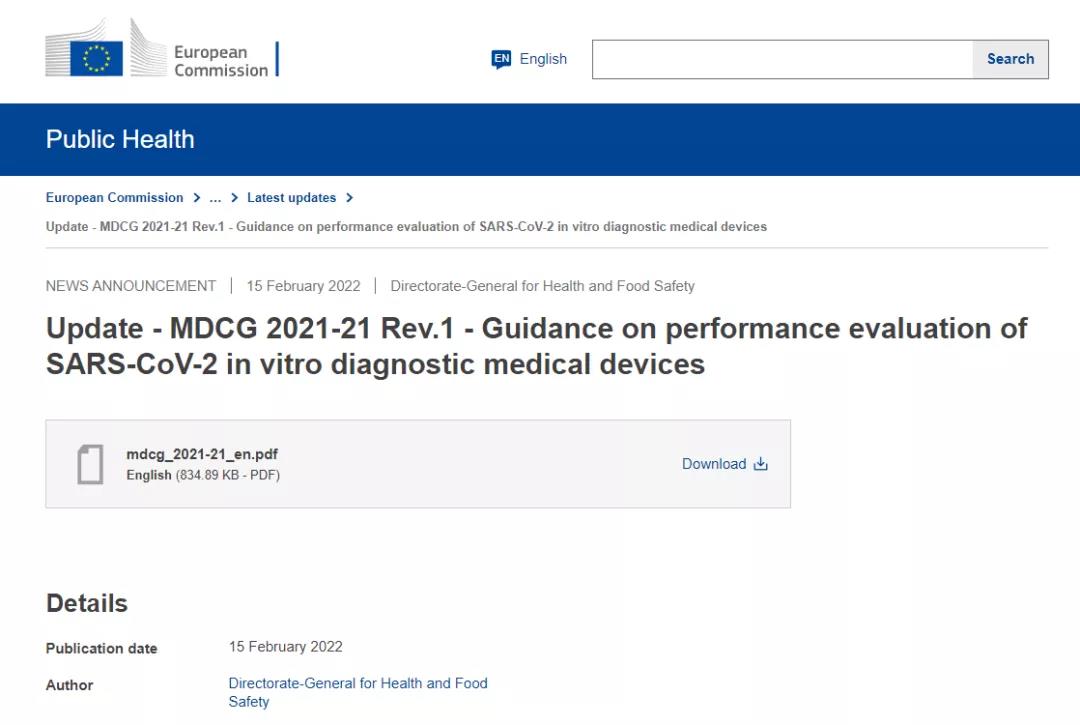Click the European Commission breadcrumb link

(114, 197)
